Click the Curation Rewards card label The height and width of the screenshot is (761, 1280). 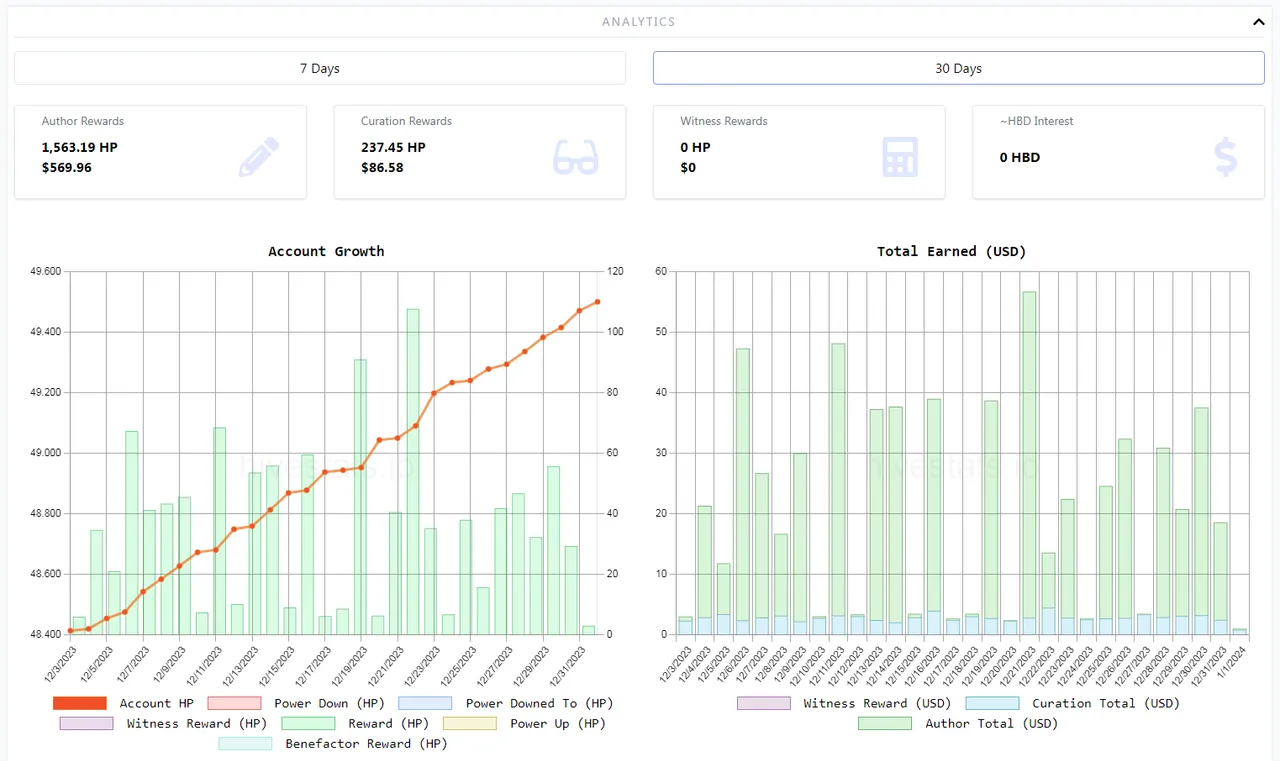pos(406,121)
